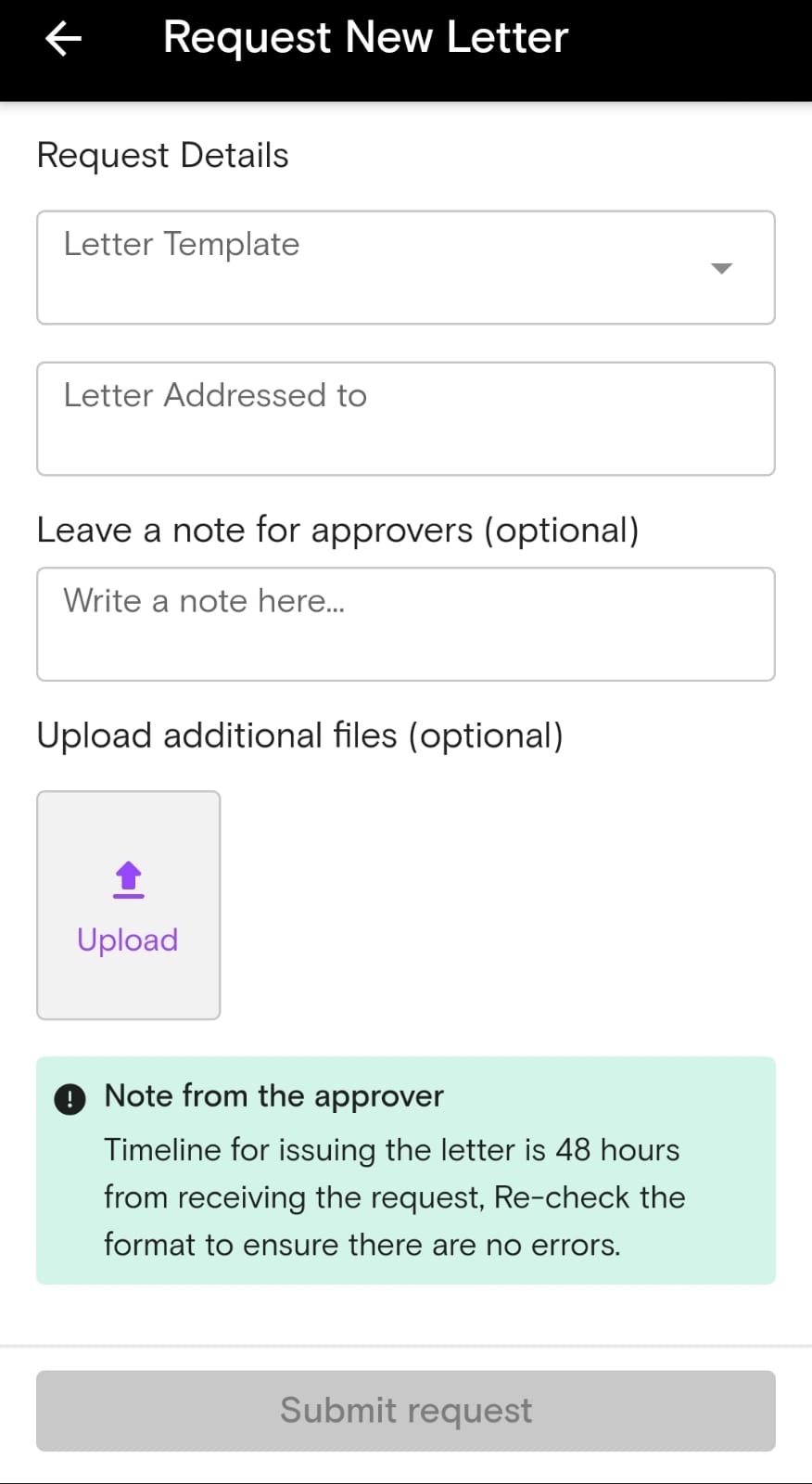
Task: Click the purple upload arrow icon
Action: coord(128,880)
